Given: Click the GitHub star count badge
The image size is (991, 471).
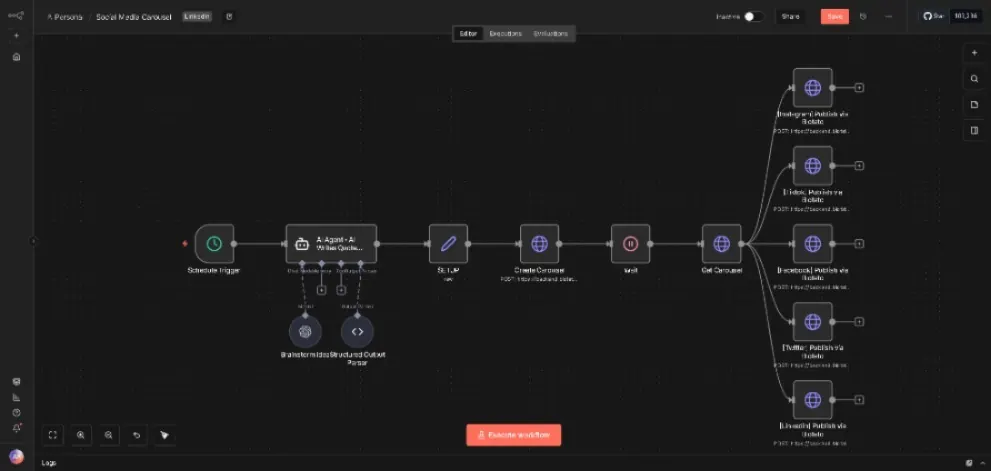Looking at the screenshot, I should pos(964,16).
